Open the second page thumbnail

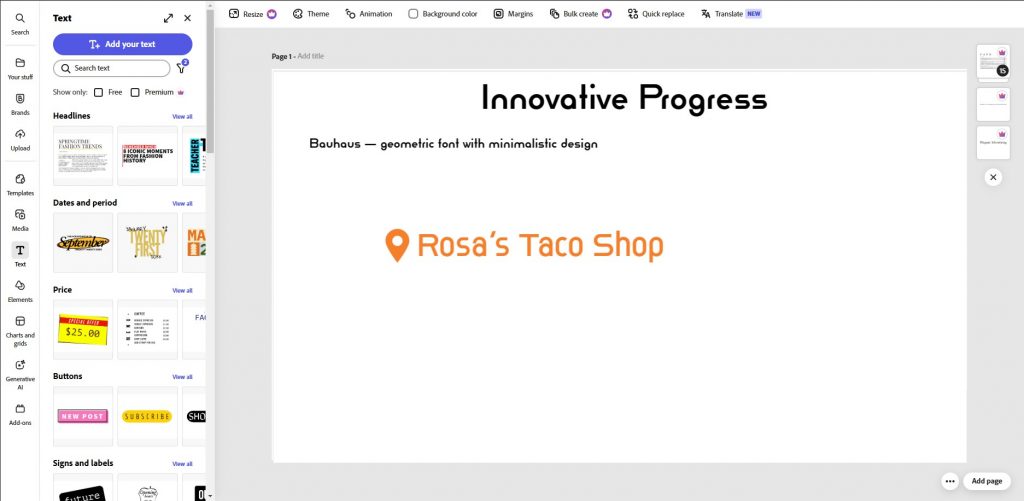coord(993,105)
